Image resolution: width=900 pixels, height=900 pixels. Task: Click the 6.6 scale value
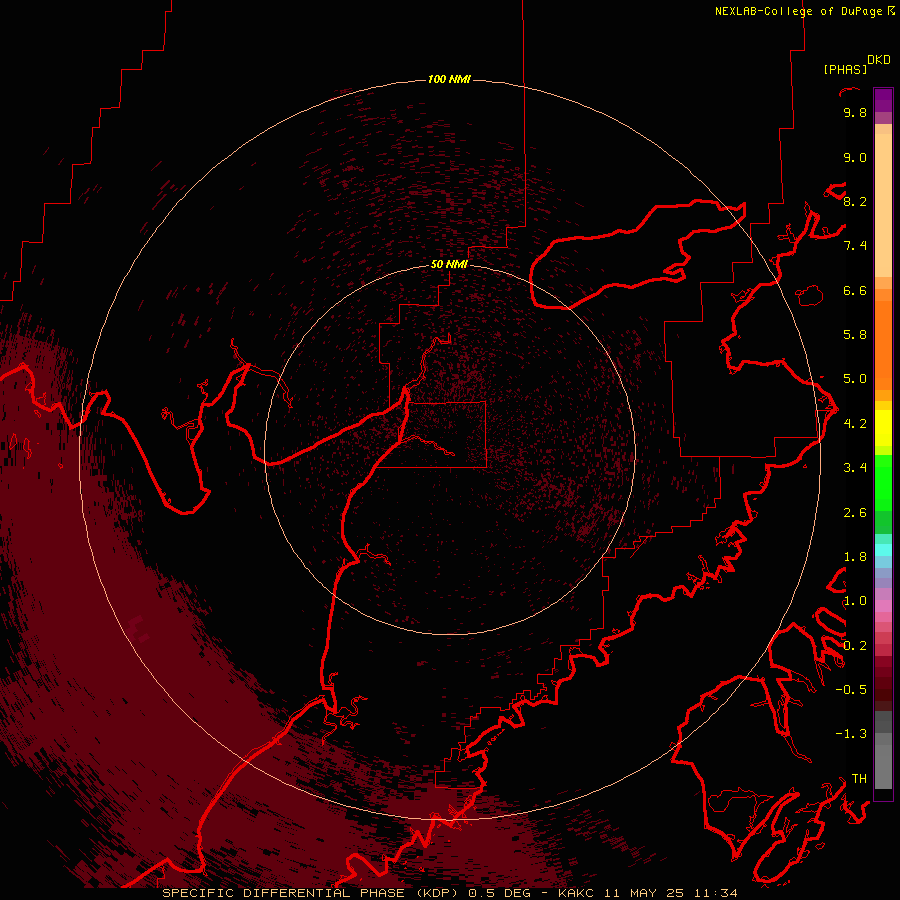[x=855, y=290]
